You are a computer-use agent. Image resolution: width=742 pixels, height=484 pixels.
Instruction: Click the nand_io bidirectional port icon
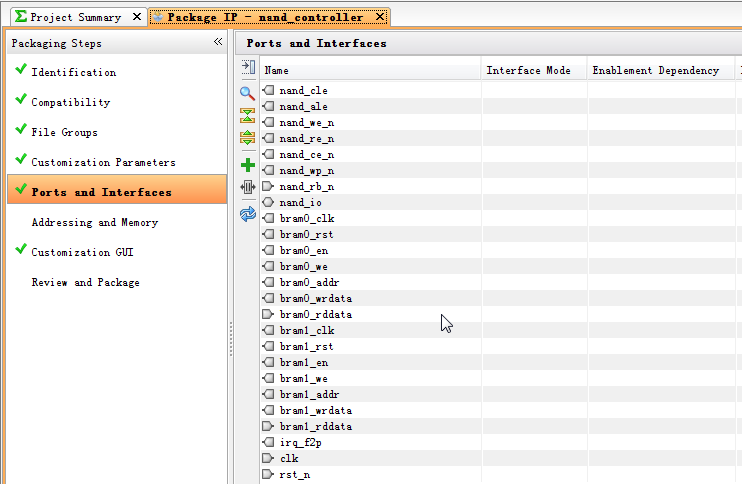click(x=268, y=202)
